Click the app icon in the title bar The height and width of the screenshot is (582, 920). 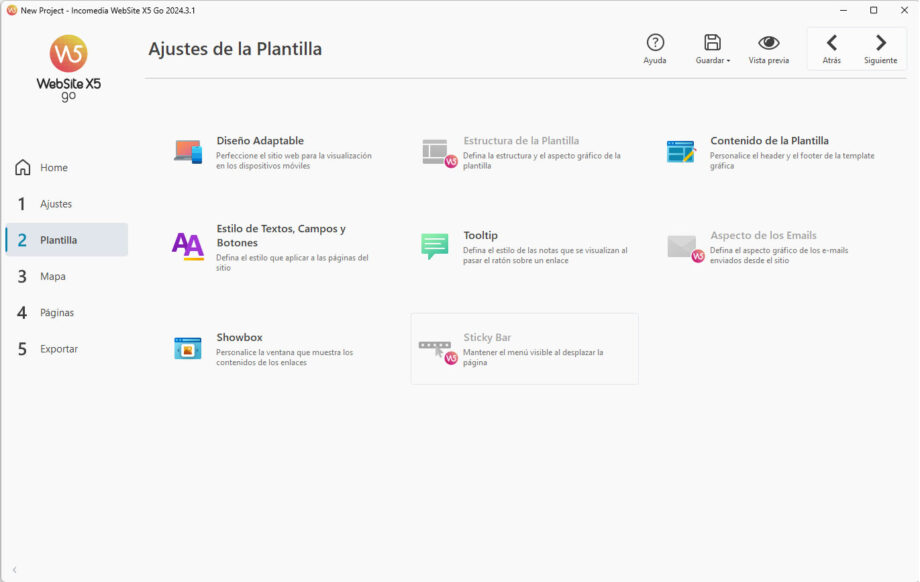click(11, 11)
